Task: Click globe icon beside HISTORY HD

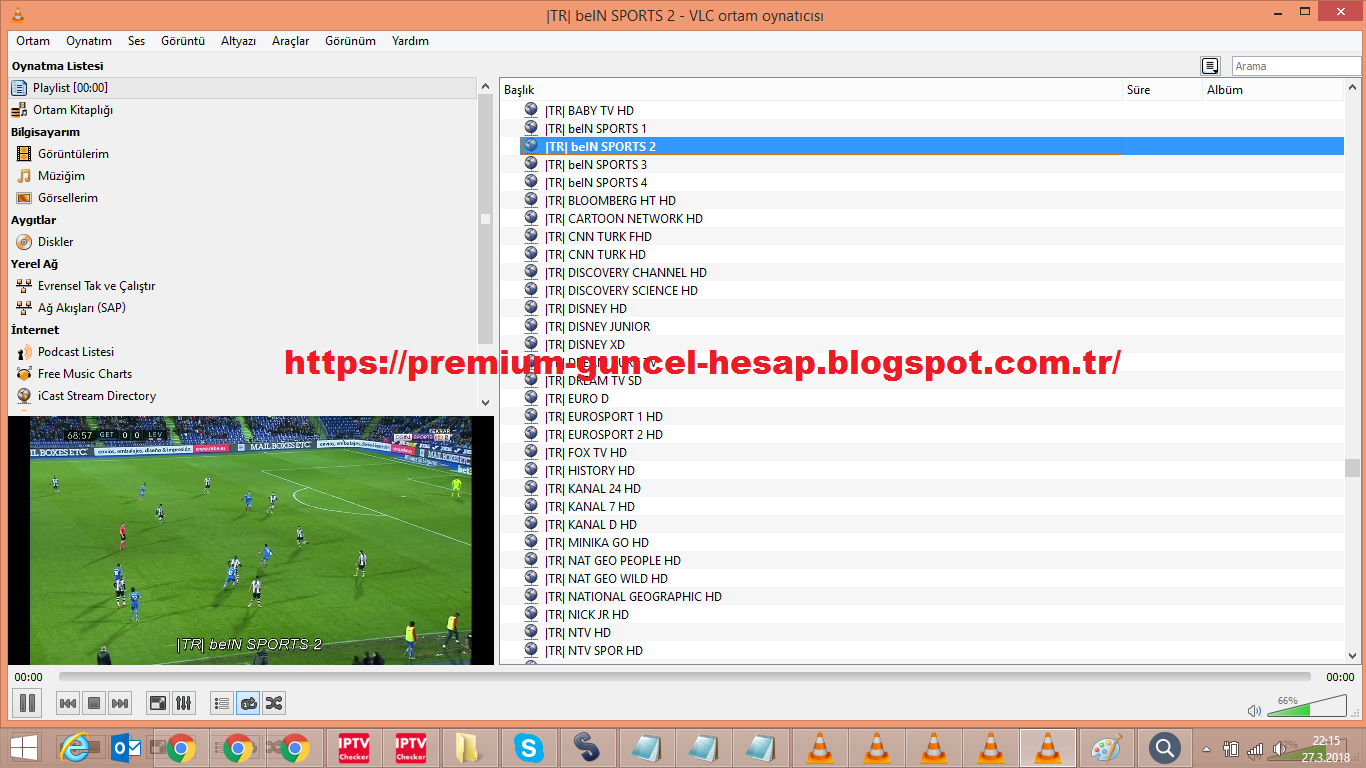Action: (531, 470)
